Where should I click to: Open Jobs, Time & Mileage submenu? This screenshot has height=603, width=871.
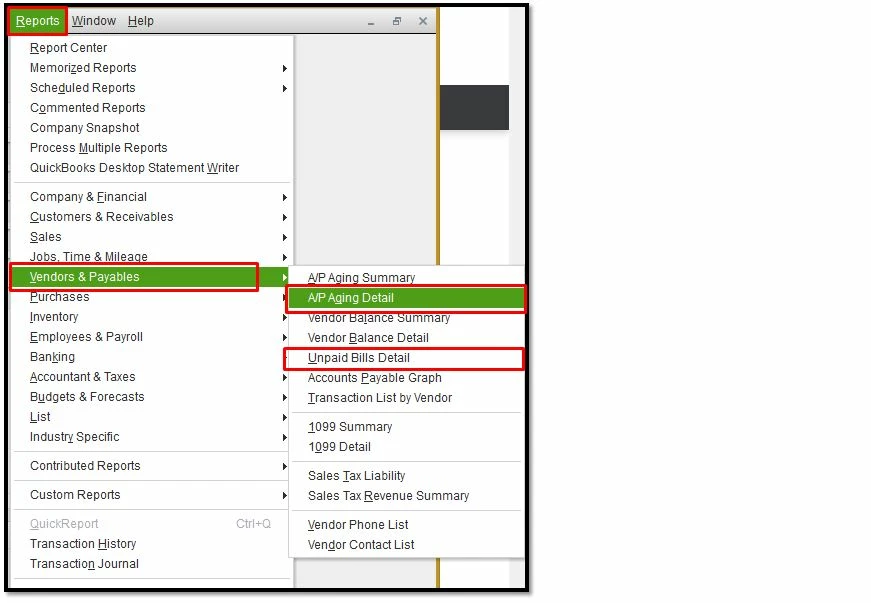click(x=152, y=257)
